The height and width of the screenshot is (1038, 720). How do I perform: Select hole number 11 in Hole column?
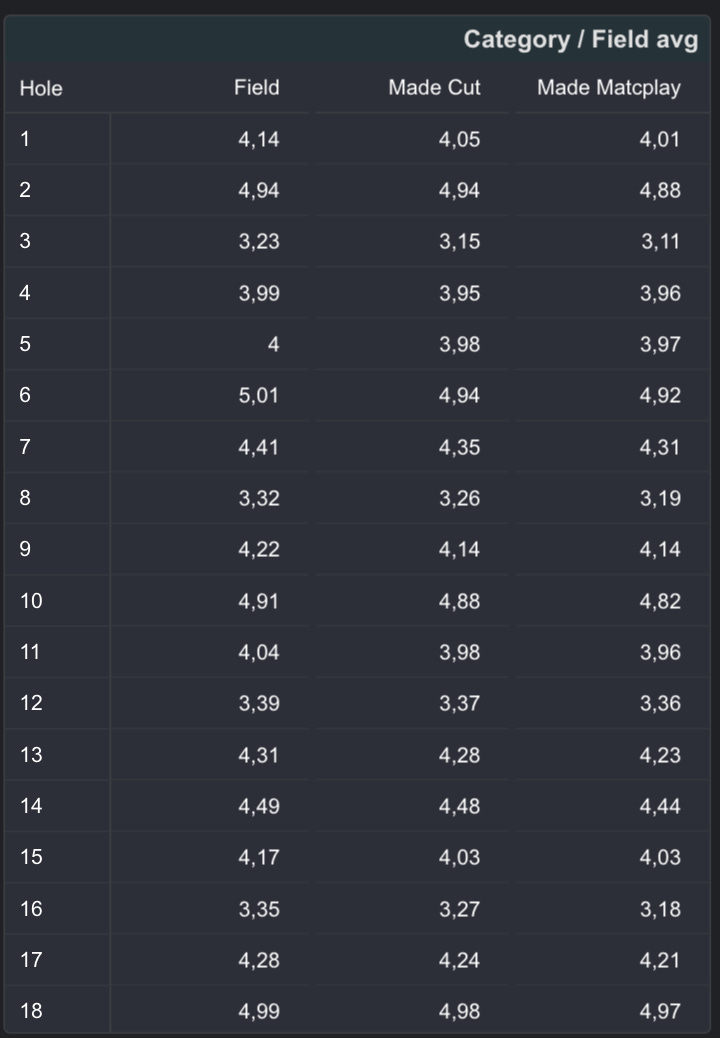click(x=30, y=652)
